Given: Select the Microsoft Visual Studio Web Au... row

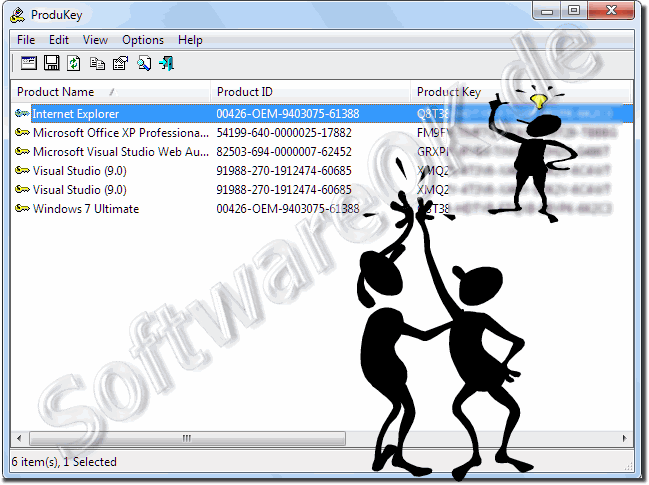Looking at the screenshot, I should click(x=322, y=151).
